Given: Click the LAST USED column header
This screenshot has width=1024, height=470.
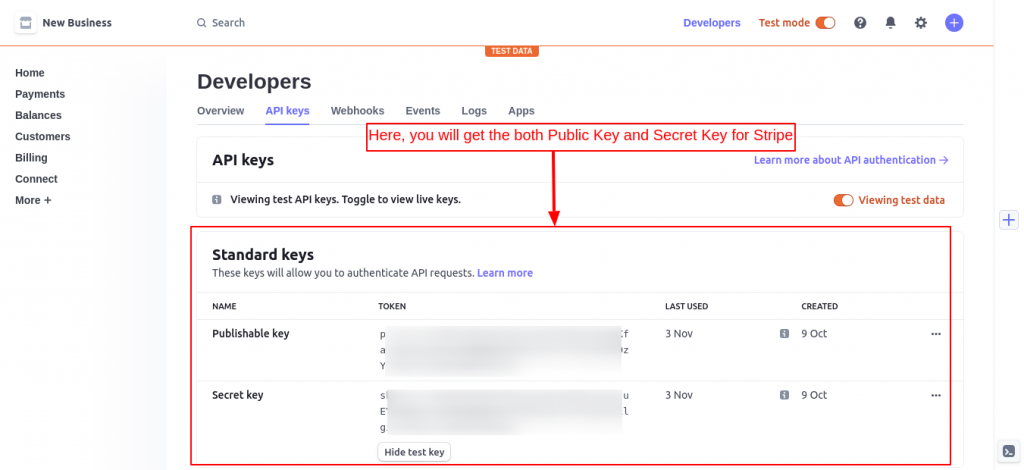Looking at the screenshot, I should 686,306.
